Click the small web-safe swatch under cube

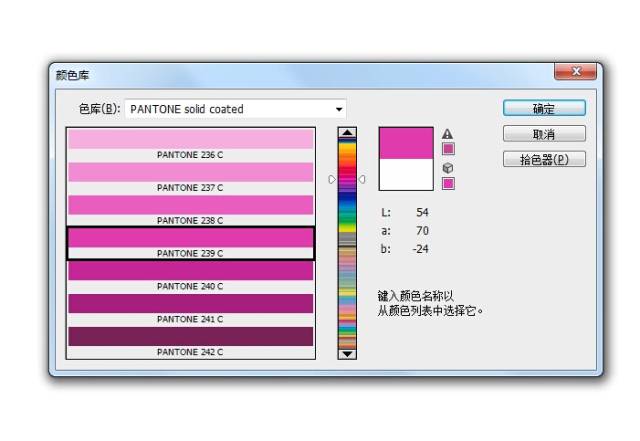coord(448,183)
